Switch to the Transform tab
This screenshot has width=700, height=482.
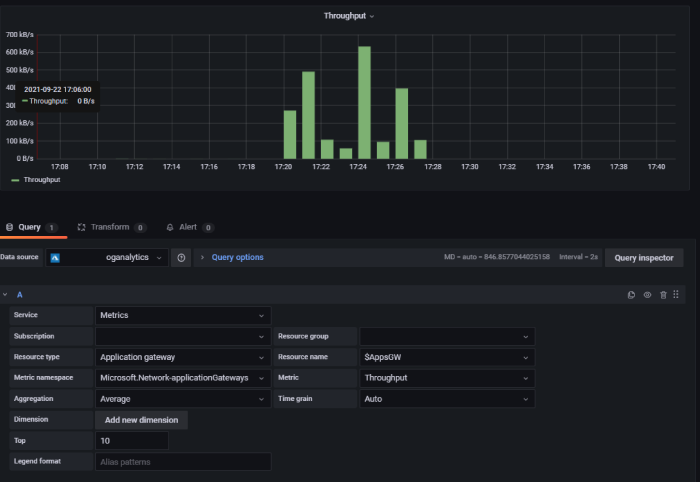[x=110, y=227]
